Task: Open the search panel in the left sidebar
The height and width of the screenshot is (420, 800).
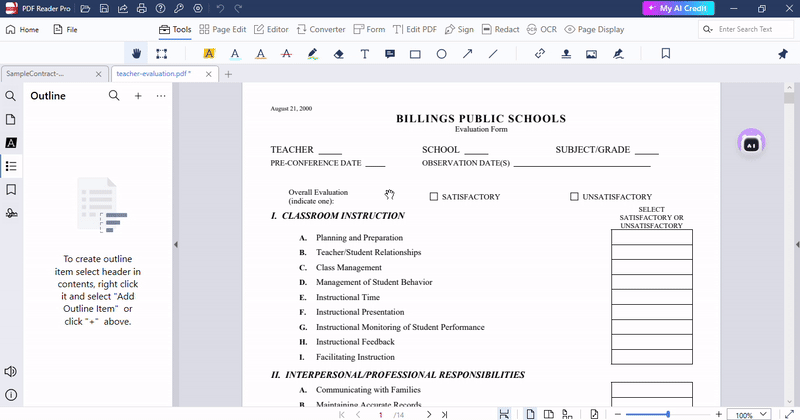Action: click(x=11, y=96)
